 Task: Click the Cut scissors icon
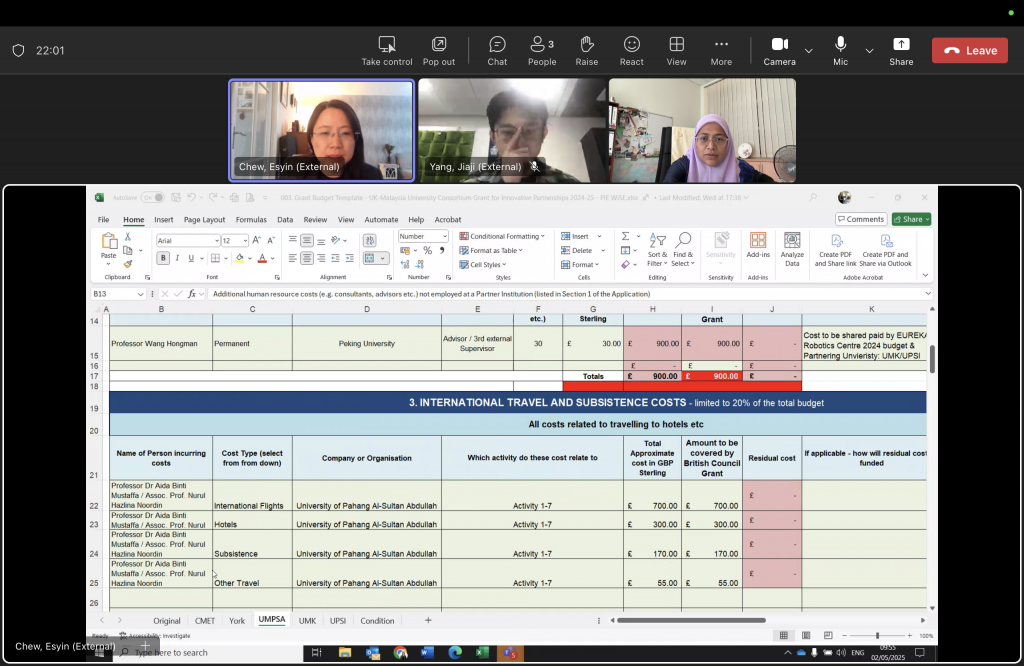(x=128, y=236)
